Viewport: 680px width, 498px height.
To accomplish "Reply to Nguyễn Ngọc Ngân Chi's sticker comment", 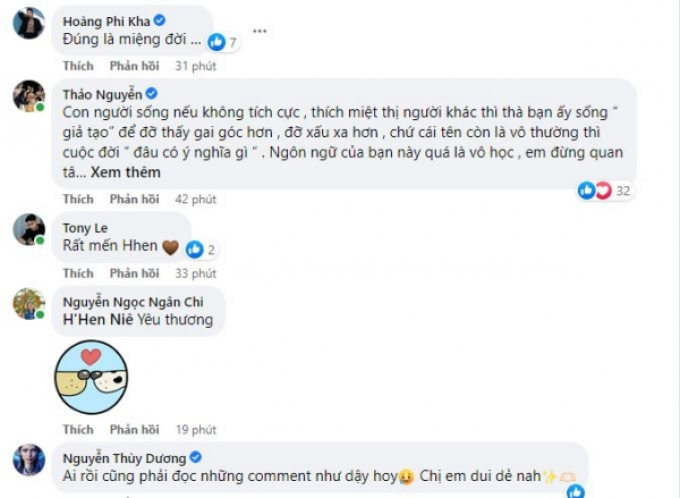I will (x=134, y=429).
